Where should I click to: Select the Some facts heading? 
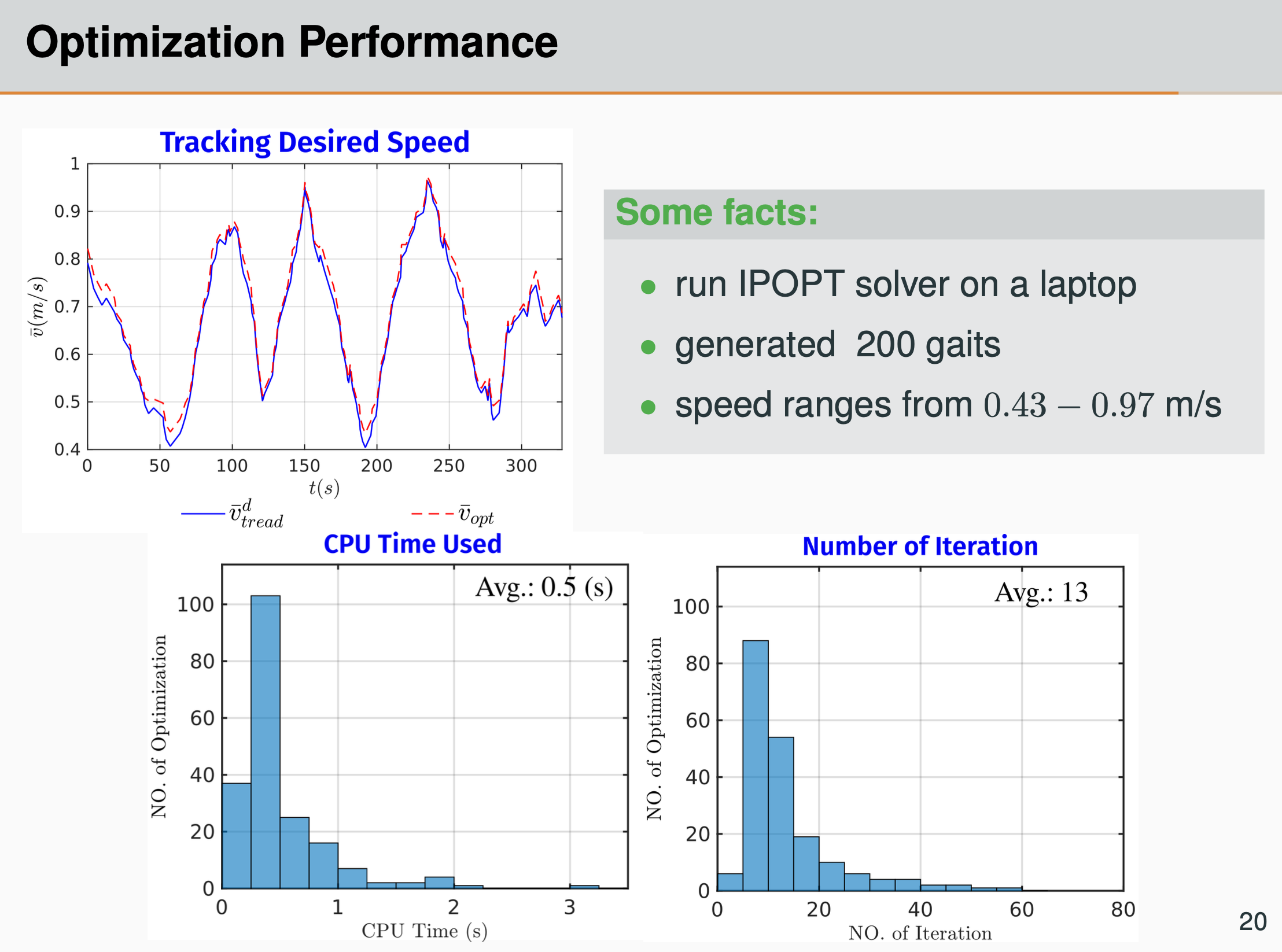[x=717, y=212]
